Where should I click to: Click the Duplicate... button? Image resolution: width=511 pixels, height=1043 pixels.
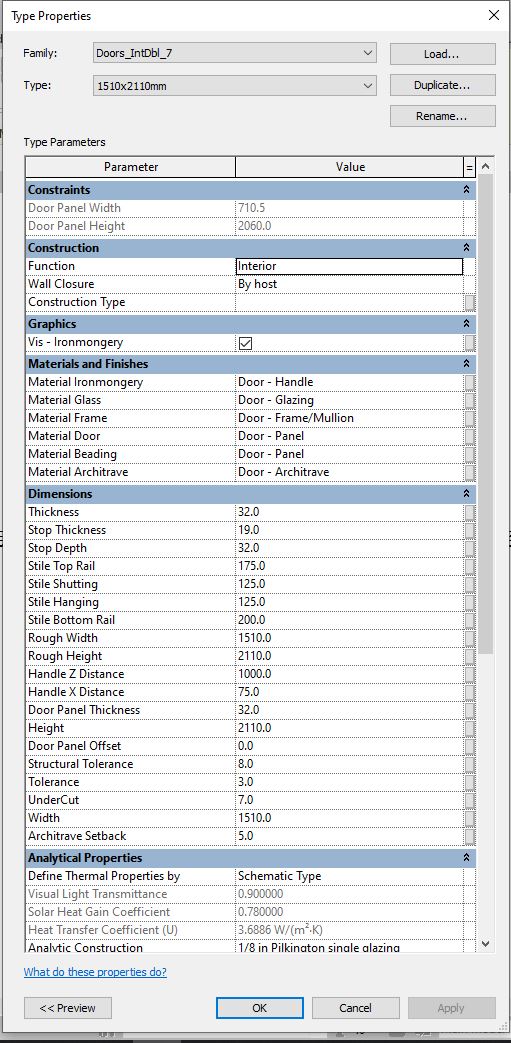(442, 85)
